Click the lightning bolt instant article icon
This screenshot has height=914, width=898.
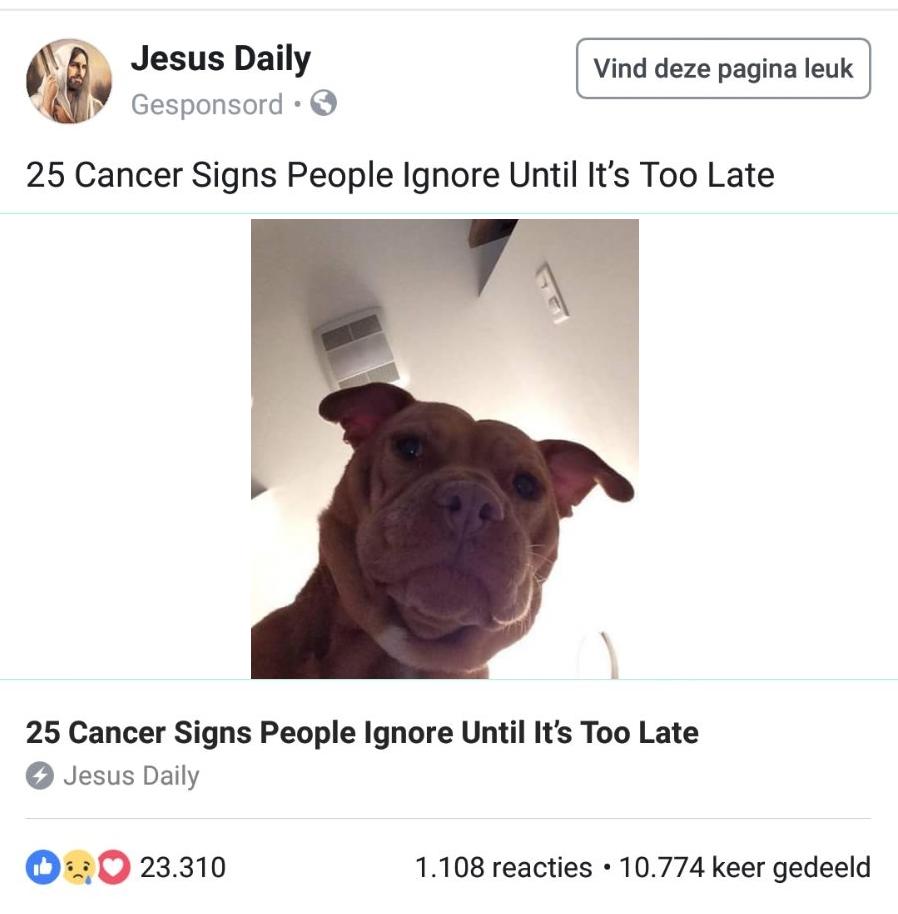point(40,776)
